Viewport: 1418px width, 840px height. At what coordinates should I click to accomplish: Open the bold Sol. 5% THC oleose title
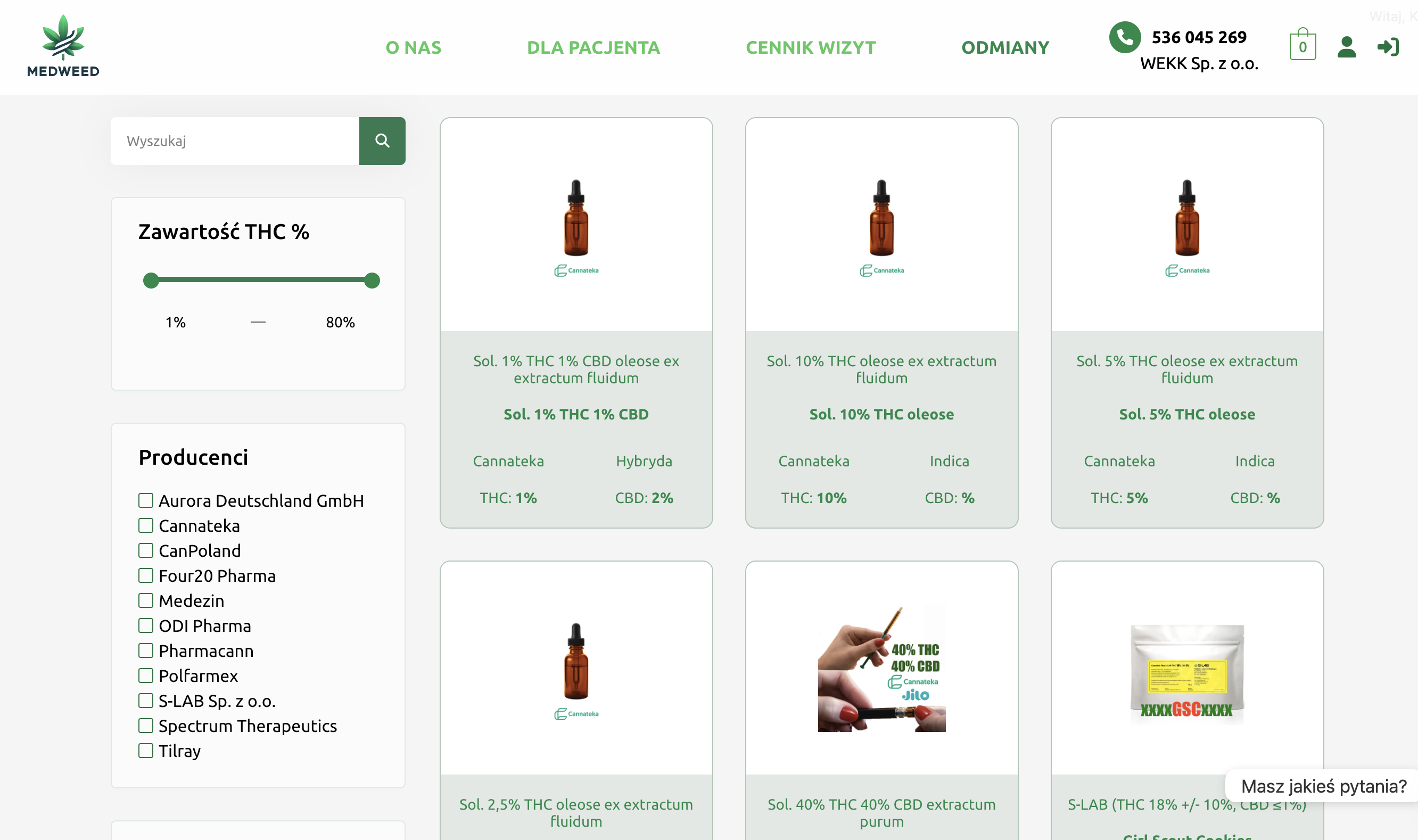[x=1187, y=414]
